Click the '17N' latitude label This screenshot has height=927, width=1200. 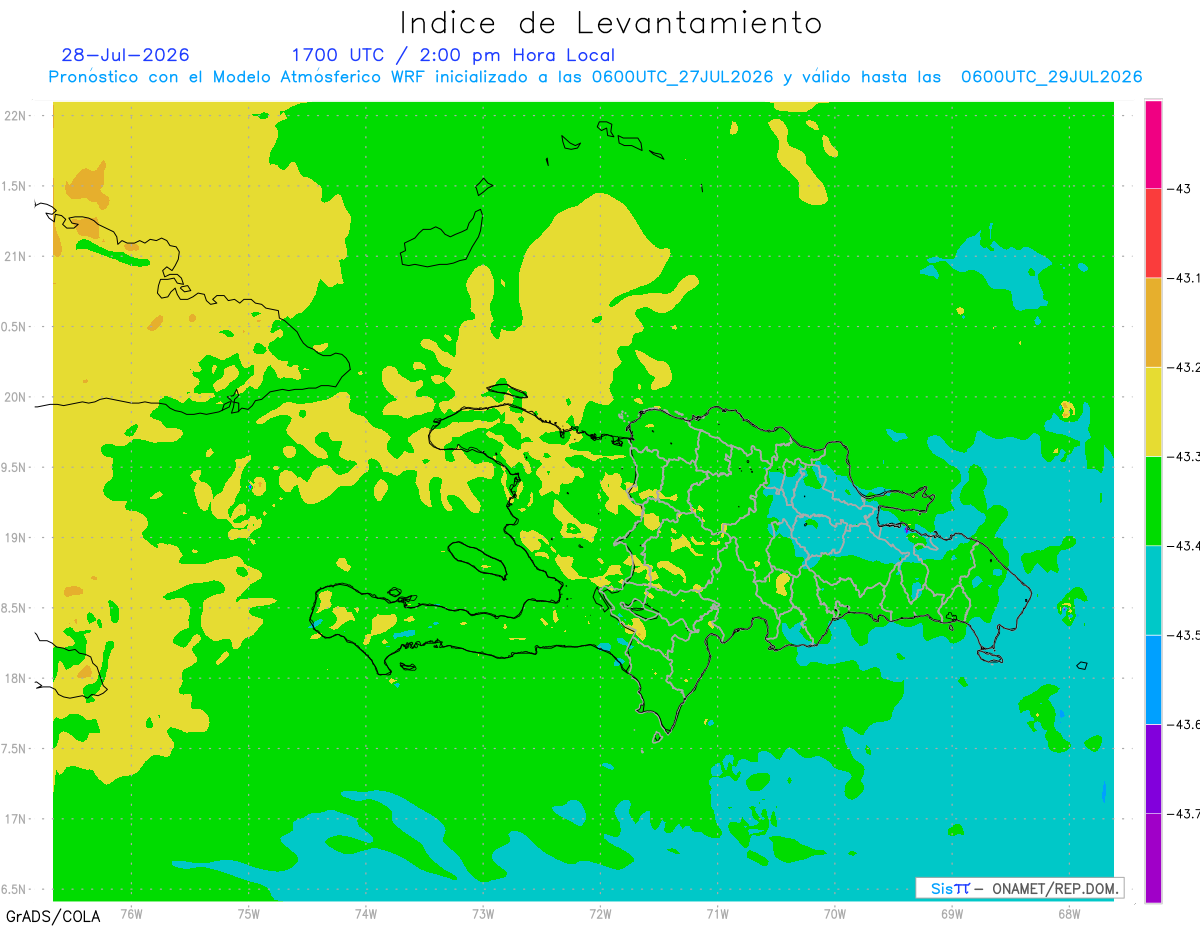(17, 819)
